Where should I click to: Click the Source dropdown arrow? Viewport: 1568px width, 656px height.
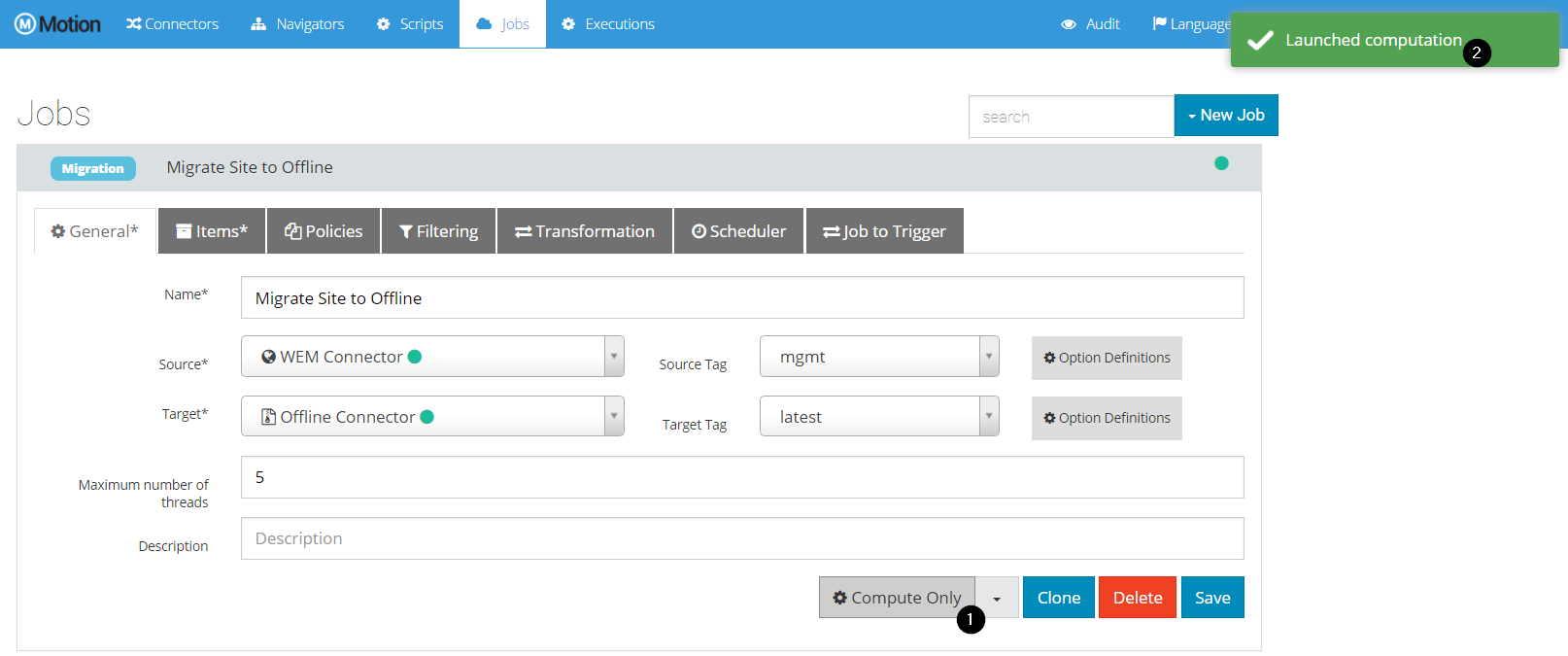(614, 357)
